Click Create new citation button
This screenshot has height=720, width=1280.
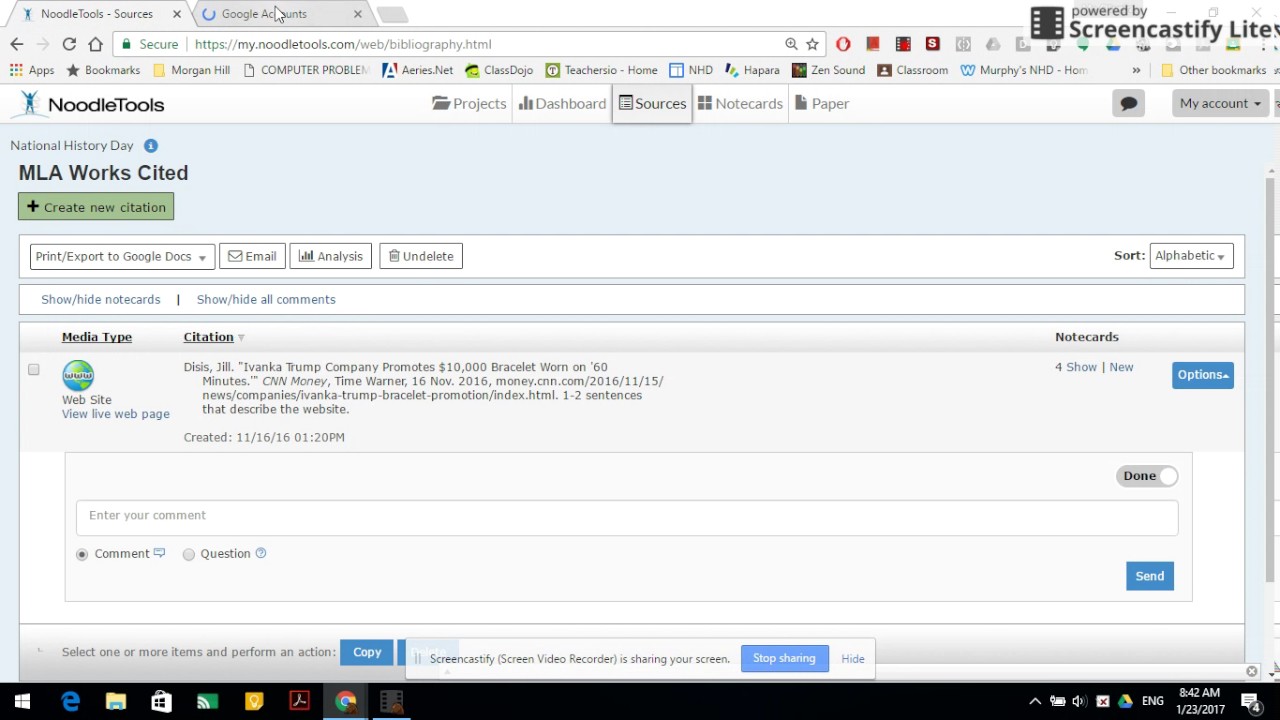click(96, 207)
